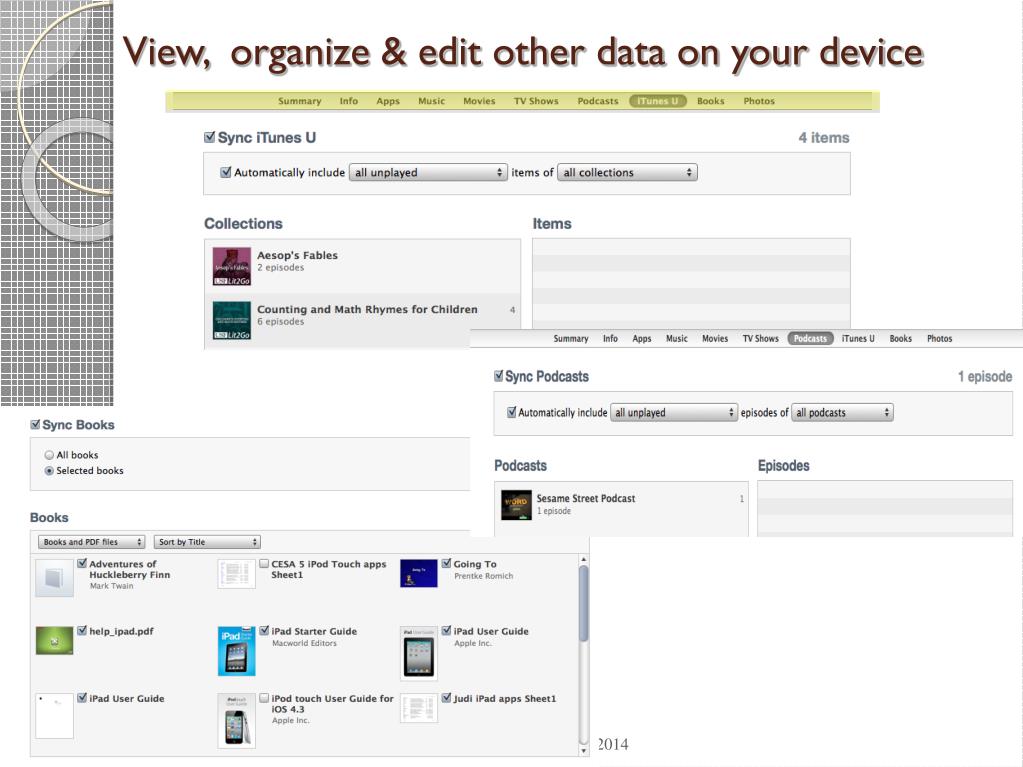1023x767 pixels.
Task: Select highlighted iTunes U tab in yellow bar
Action: point(658,101)
